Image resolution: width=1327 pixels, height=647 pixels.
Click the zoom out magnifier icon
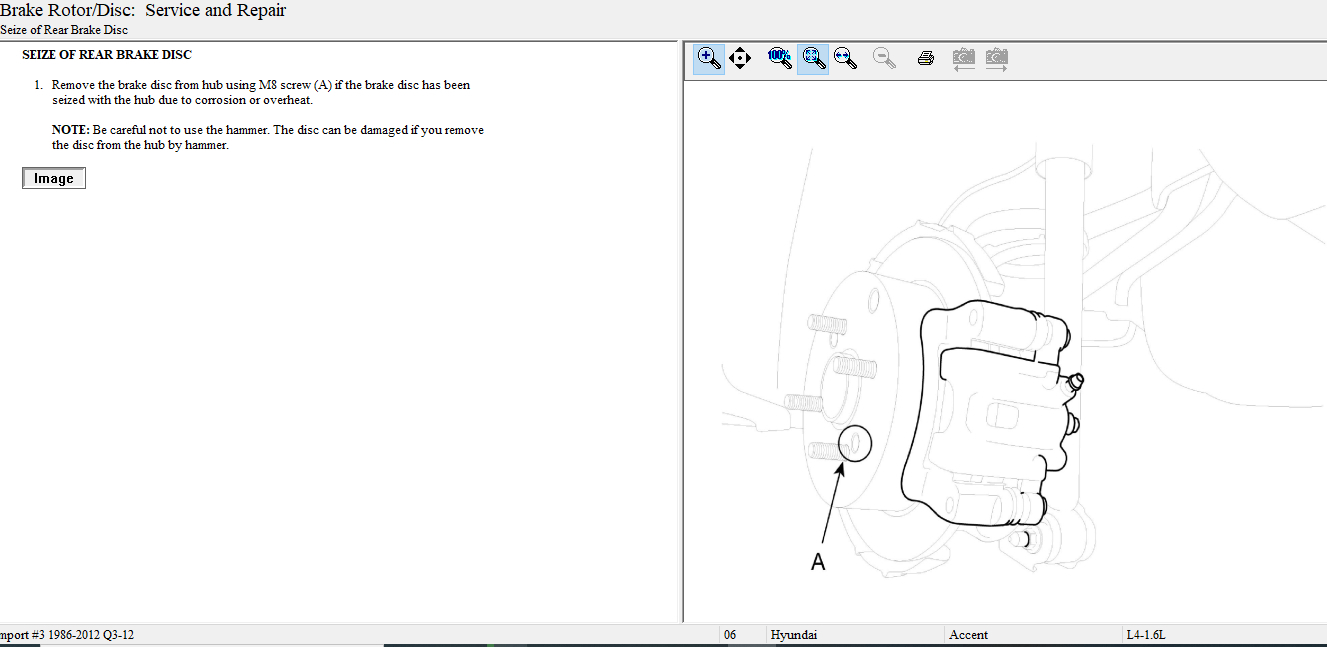click(x=884, y=58)
